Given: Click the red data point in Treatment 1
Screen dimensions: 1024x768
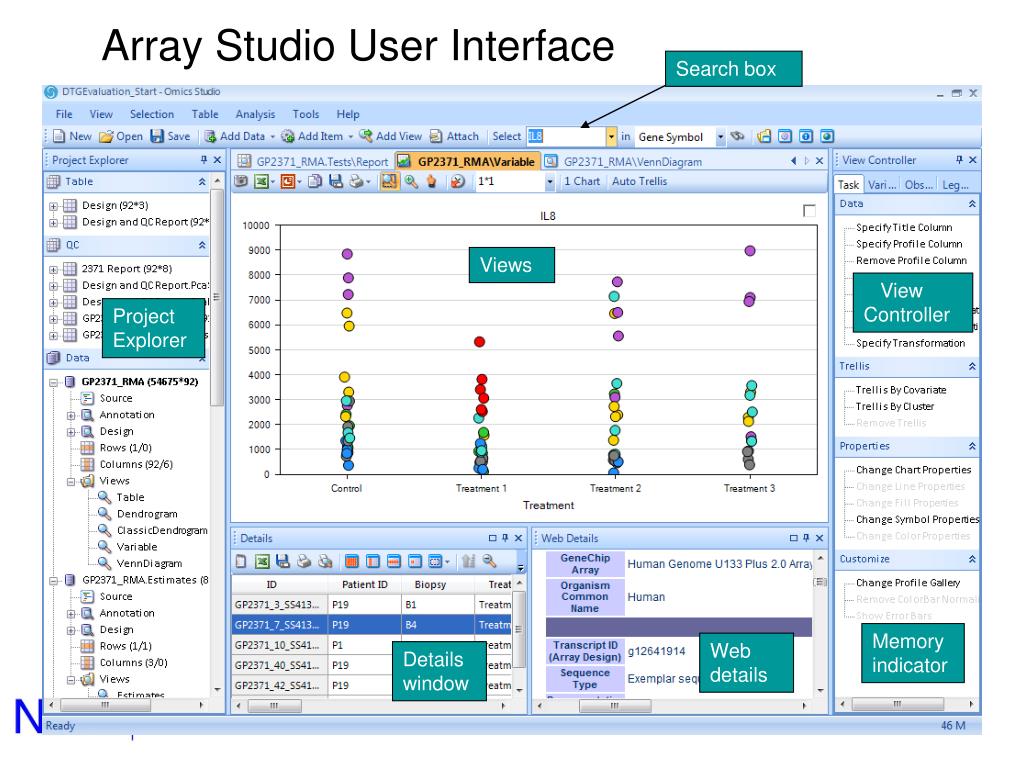Looking at the screenshot, I should tap(479, 342).
